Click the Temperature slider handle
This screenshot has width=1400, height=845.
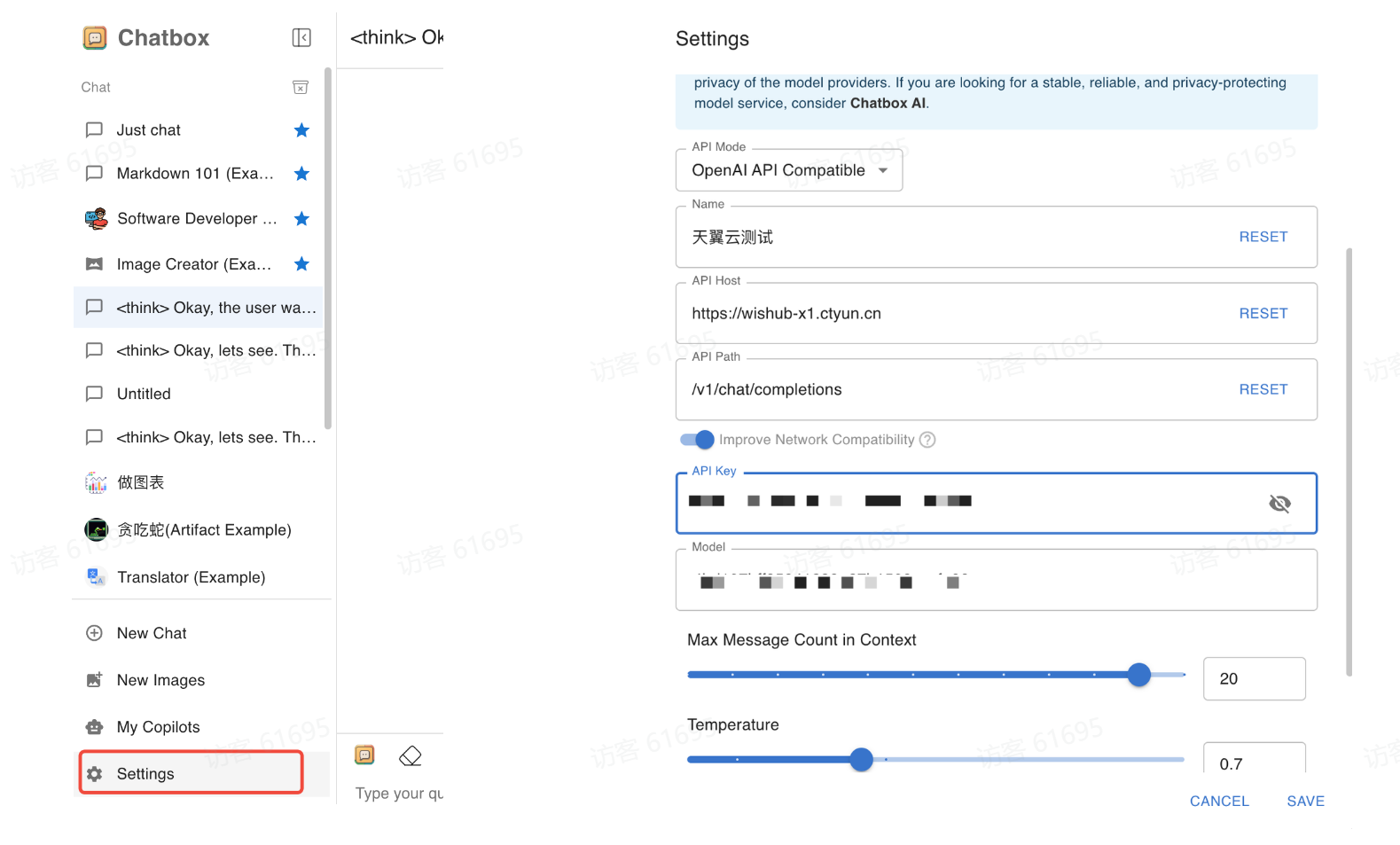(x=861, y=760)
